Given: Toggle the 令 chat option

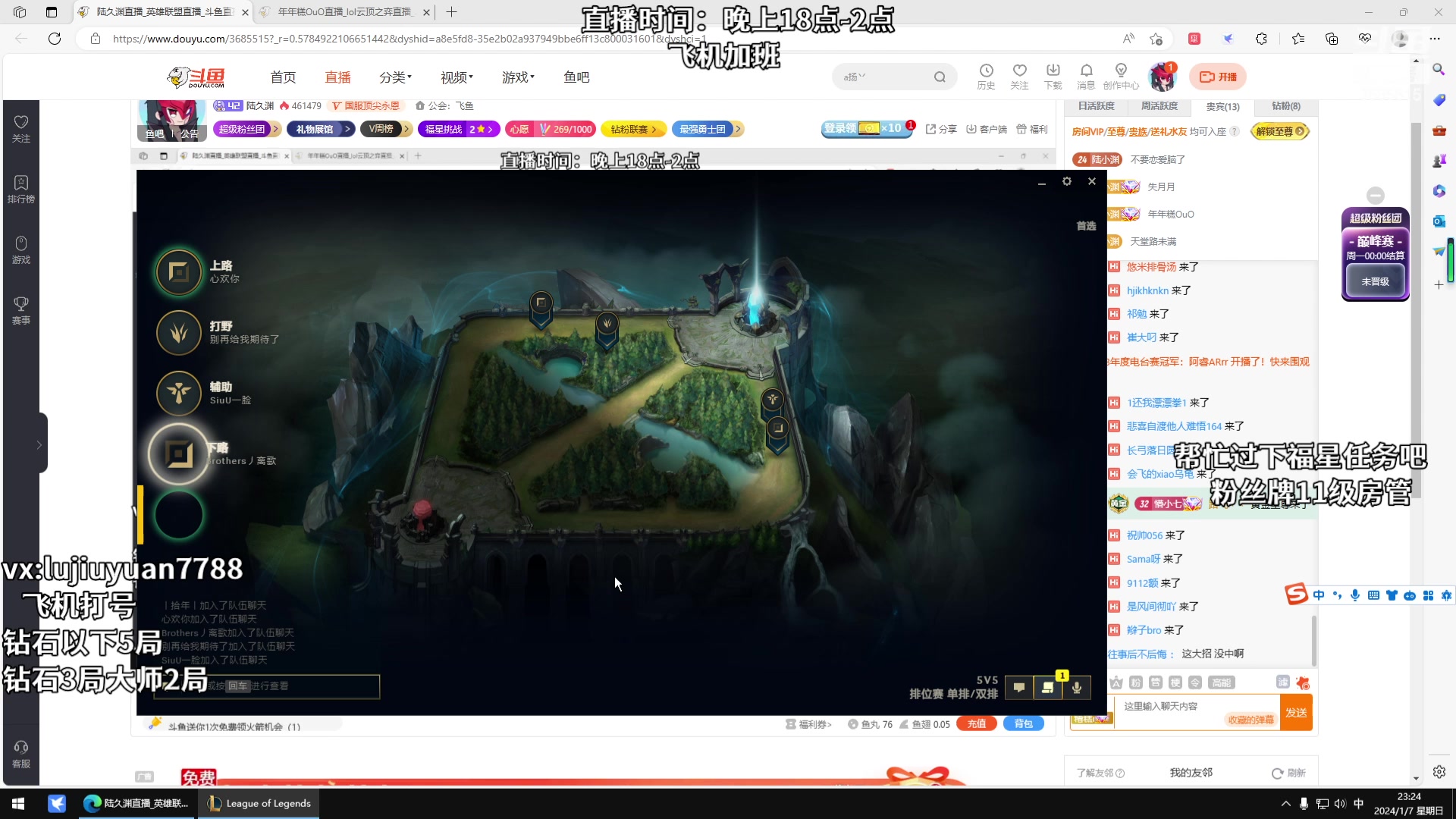Looking at the screenshot, I should (x=1194, y=682).
